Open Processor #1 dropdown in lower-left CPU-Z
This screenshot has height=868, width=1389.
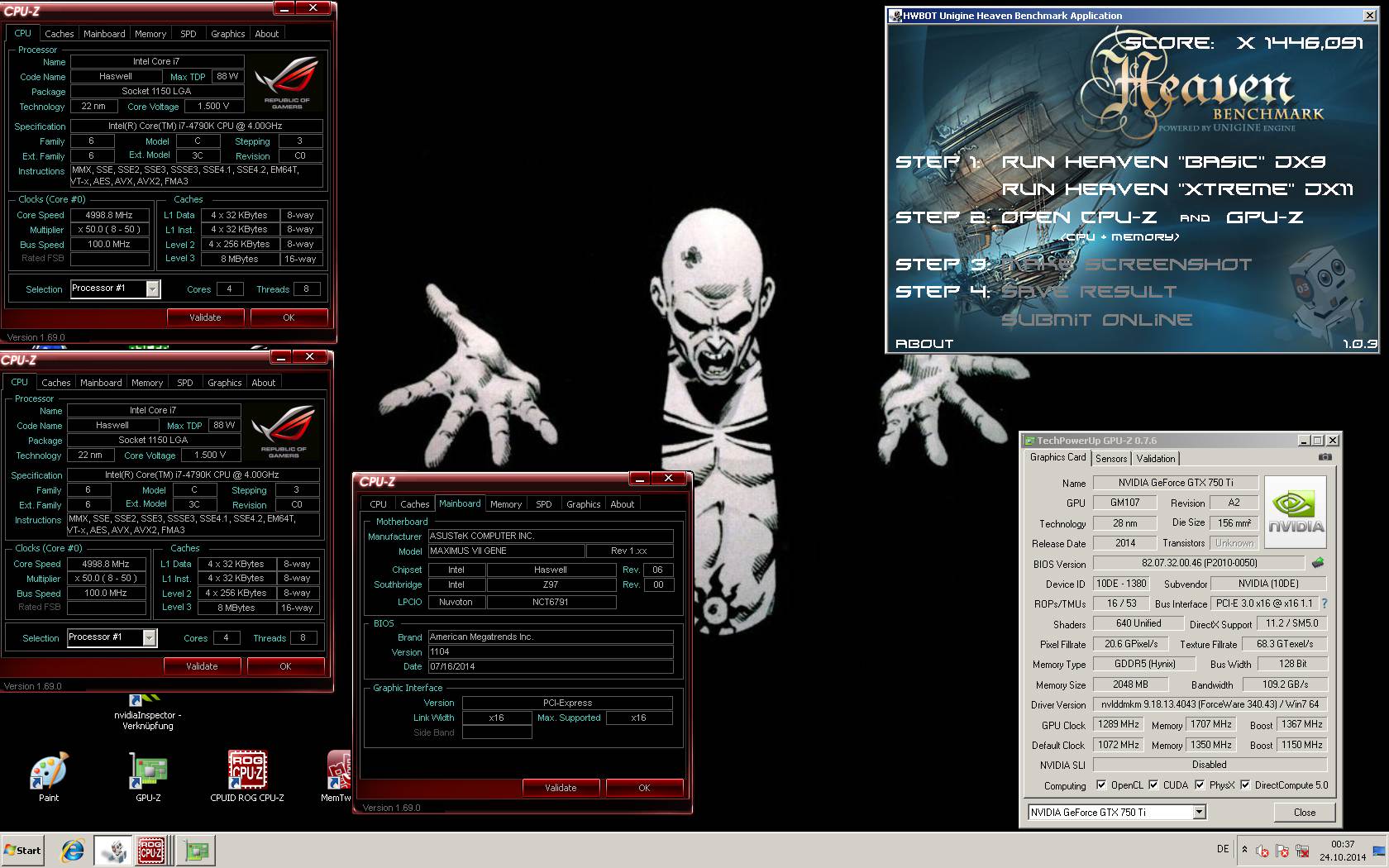149,637
